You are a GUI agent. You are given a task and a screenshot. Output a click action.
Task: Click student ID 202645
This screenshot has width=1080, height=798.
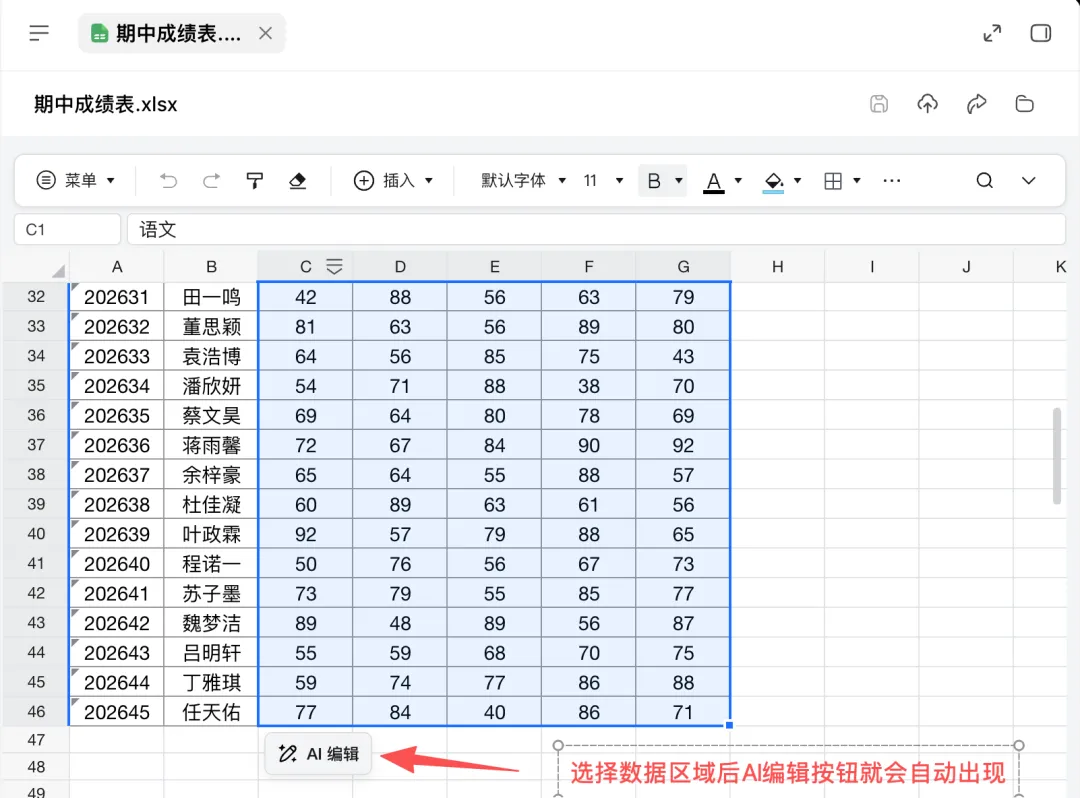click(x=117, y=711)
